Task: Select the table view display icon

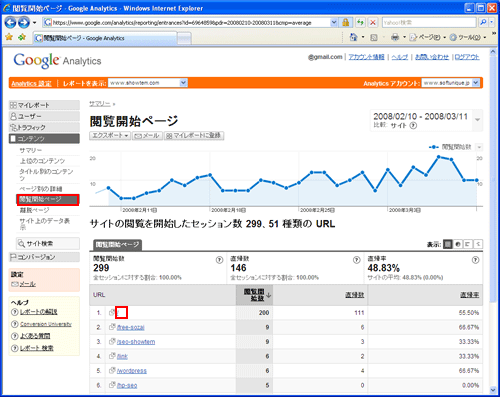Action: pyautogui.click(x=448, y=244)
